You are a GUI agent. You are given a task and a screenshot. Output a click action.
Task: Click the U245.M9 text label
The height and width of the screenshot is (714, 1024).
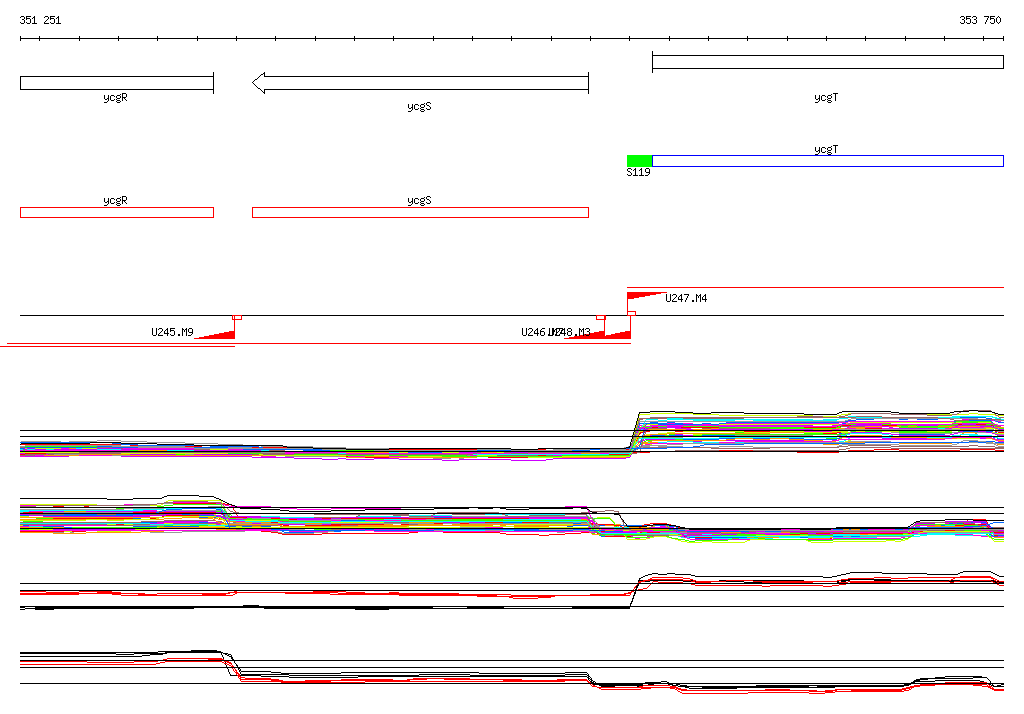click(x=172, y=333)
